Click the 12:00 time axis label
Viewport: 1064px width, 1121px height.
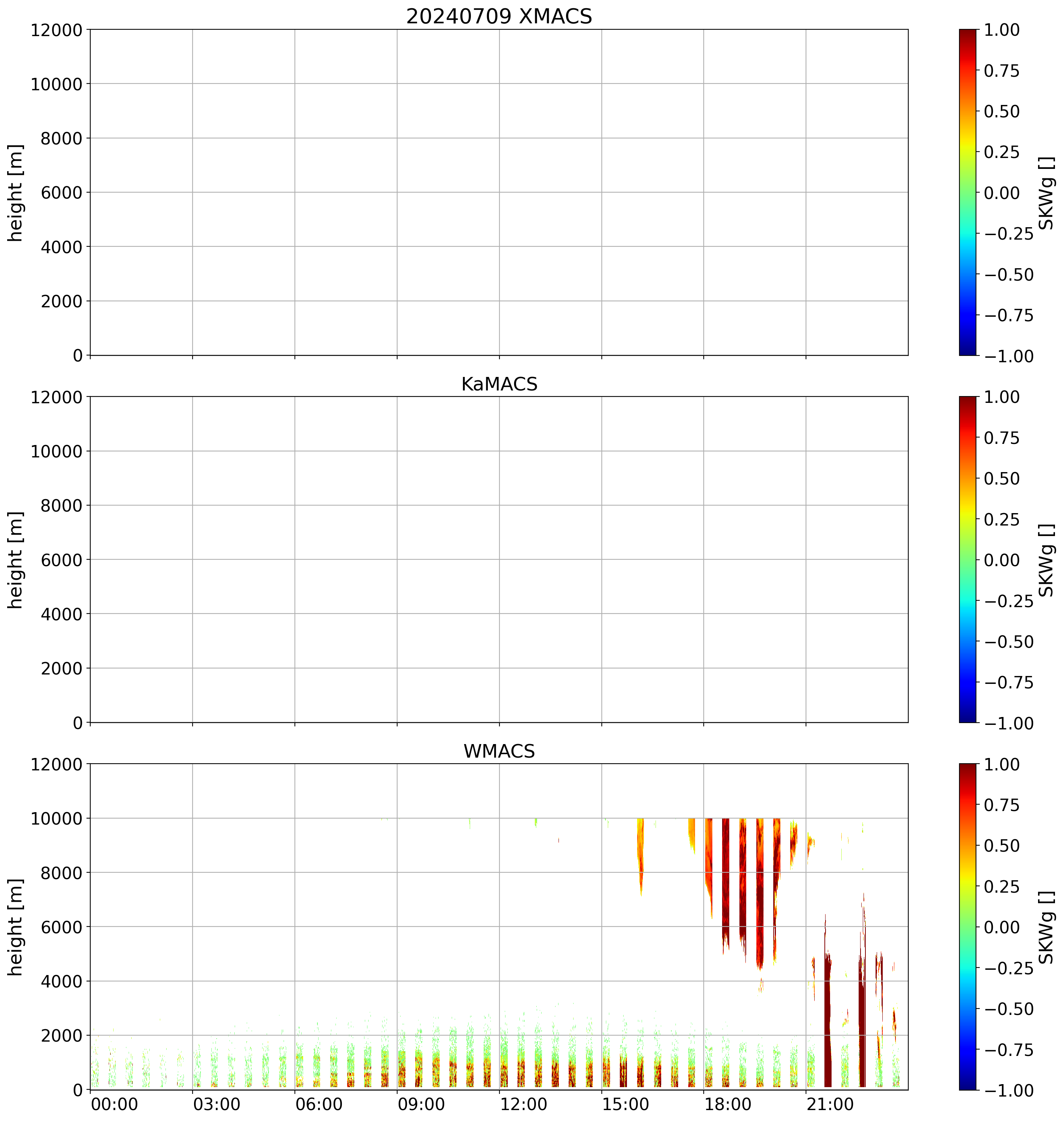(524, 1104)
